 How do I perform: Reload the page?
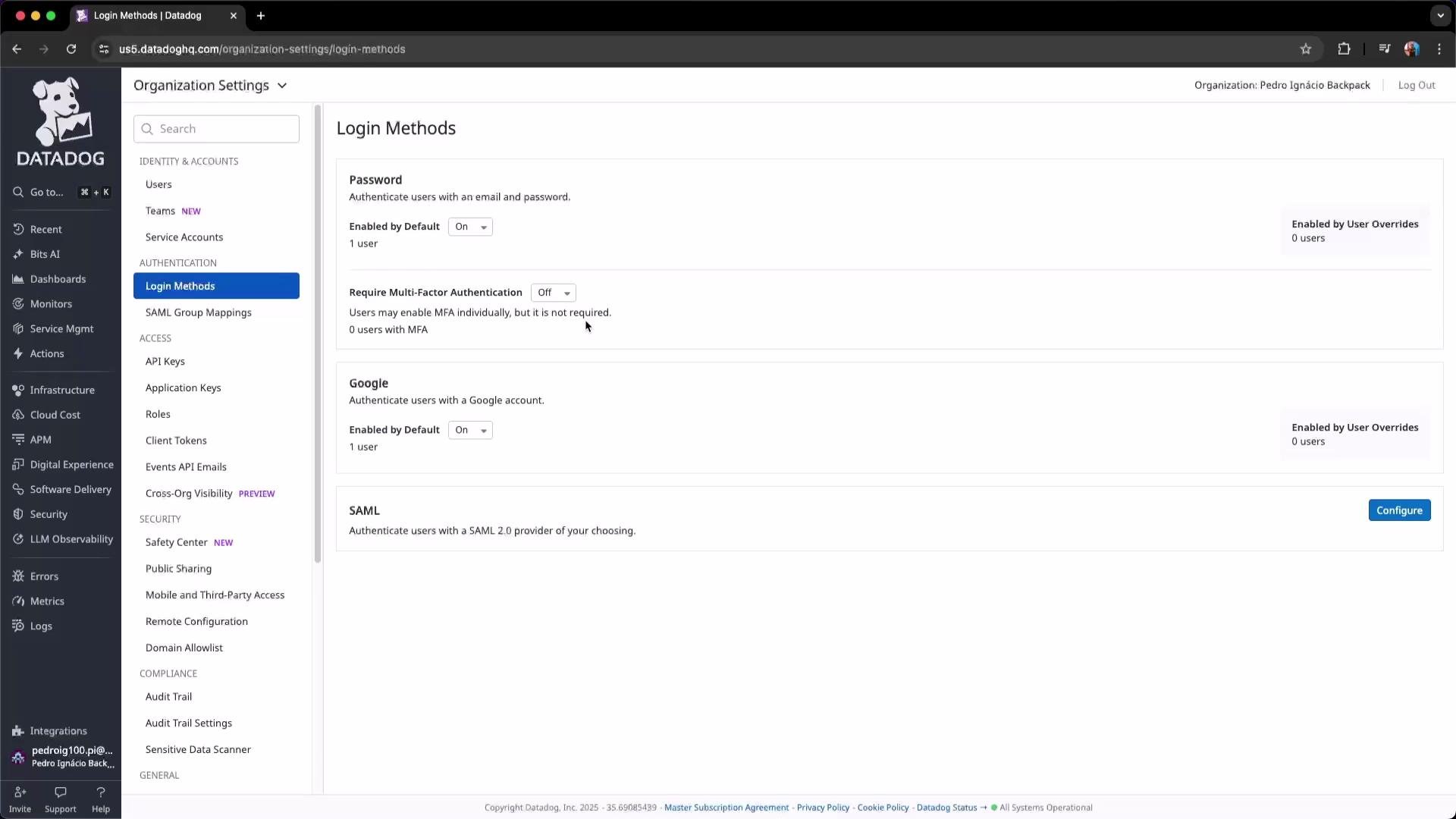pyautogui.click(x=71, y=49)
